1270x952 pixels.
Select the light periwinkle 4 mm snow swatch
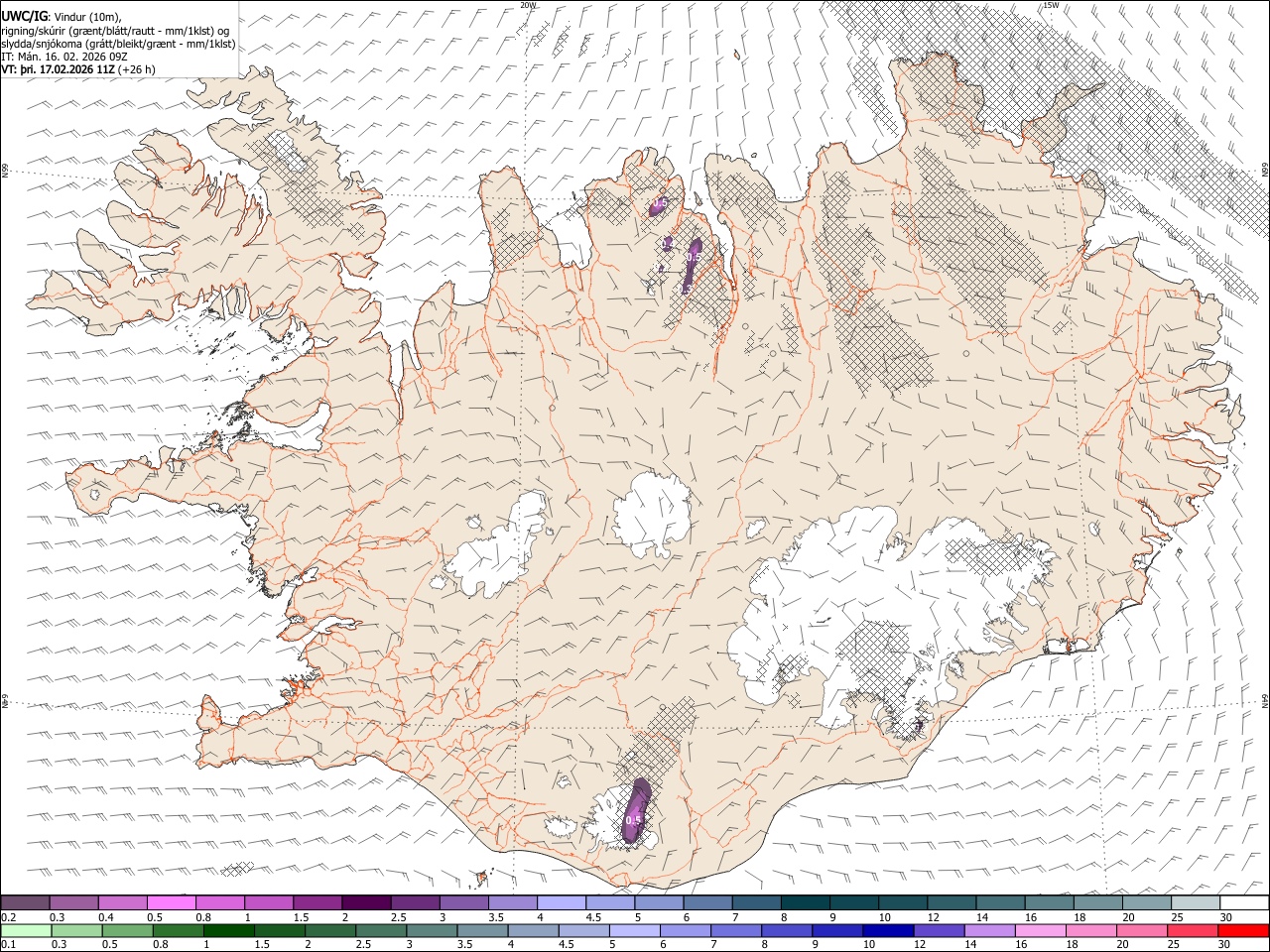[x=561, y=902]
